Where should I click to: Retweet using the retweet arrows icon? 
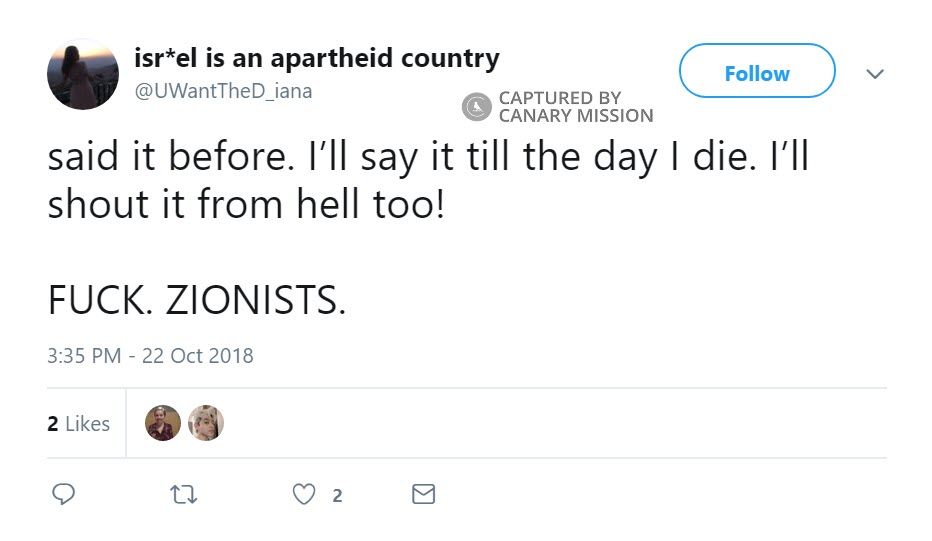point(183,494)
